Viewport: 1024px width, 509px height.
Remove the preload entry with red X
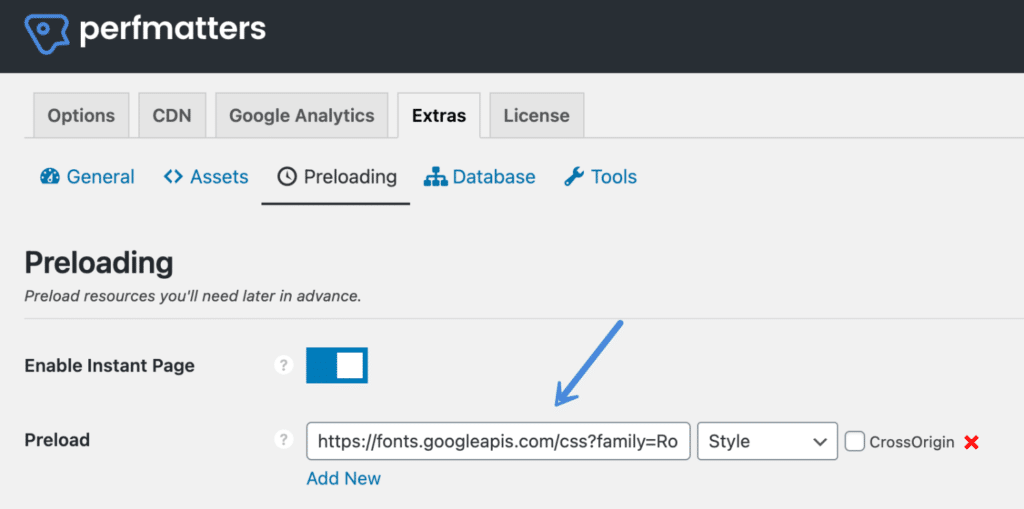click(971, 442)
